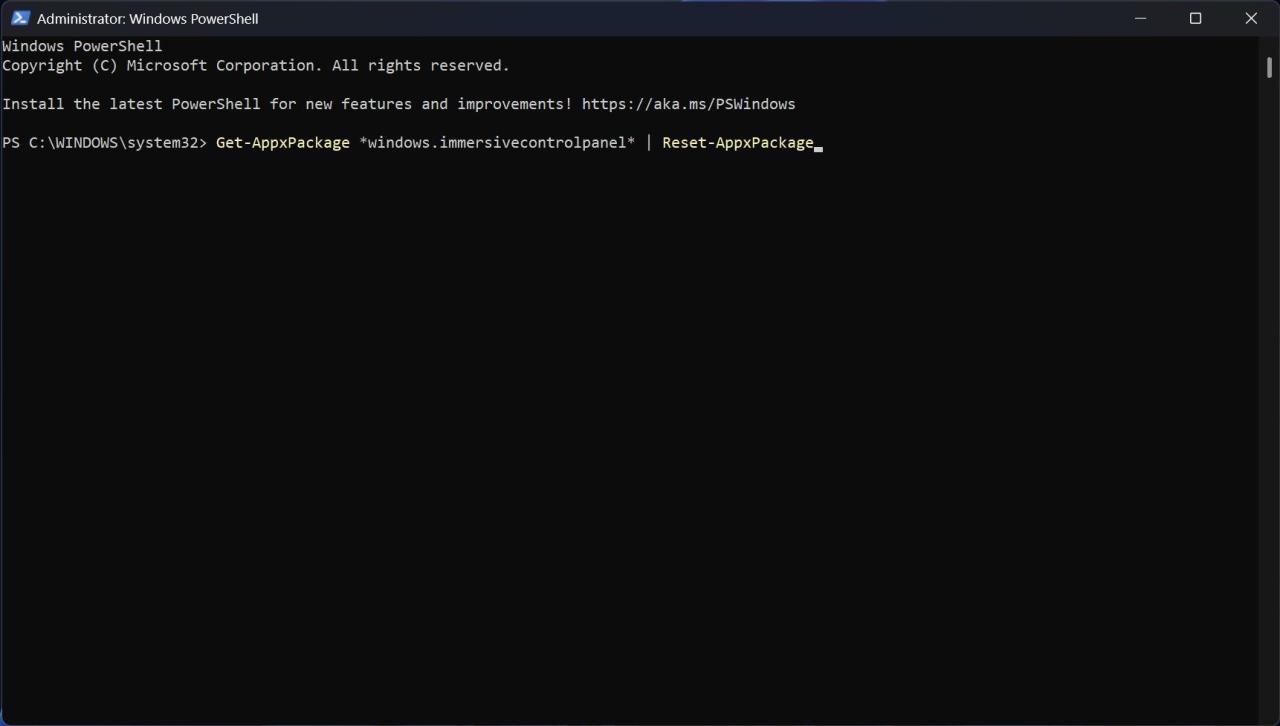
Task: Minimize the PowerShell window
Action: 1140,18
